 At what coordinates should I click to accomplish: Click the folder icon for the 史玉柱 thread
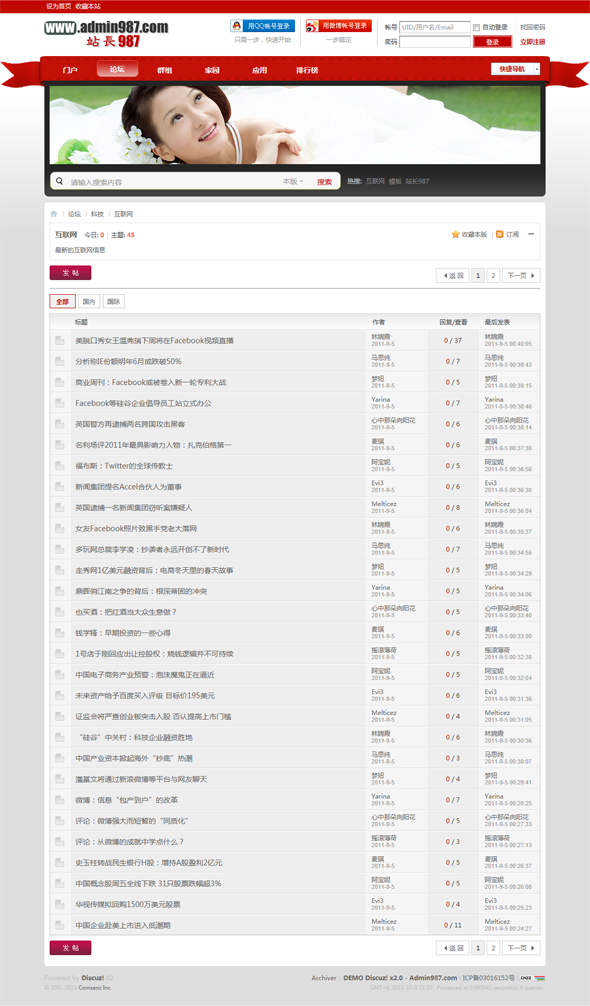coord(60,862)
